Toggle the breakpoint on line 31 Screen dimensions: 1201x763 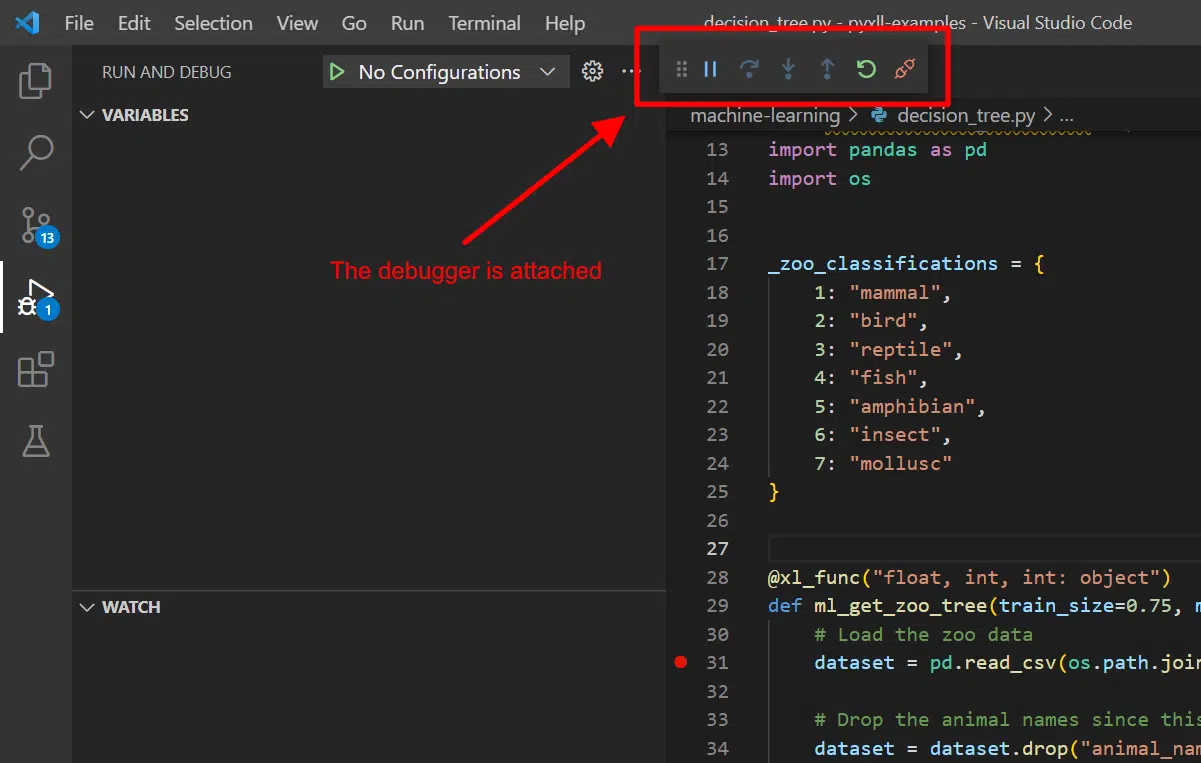(x=681, y=662)
